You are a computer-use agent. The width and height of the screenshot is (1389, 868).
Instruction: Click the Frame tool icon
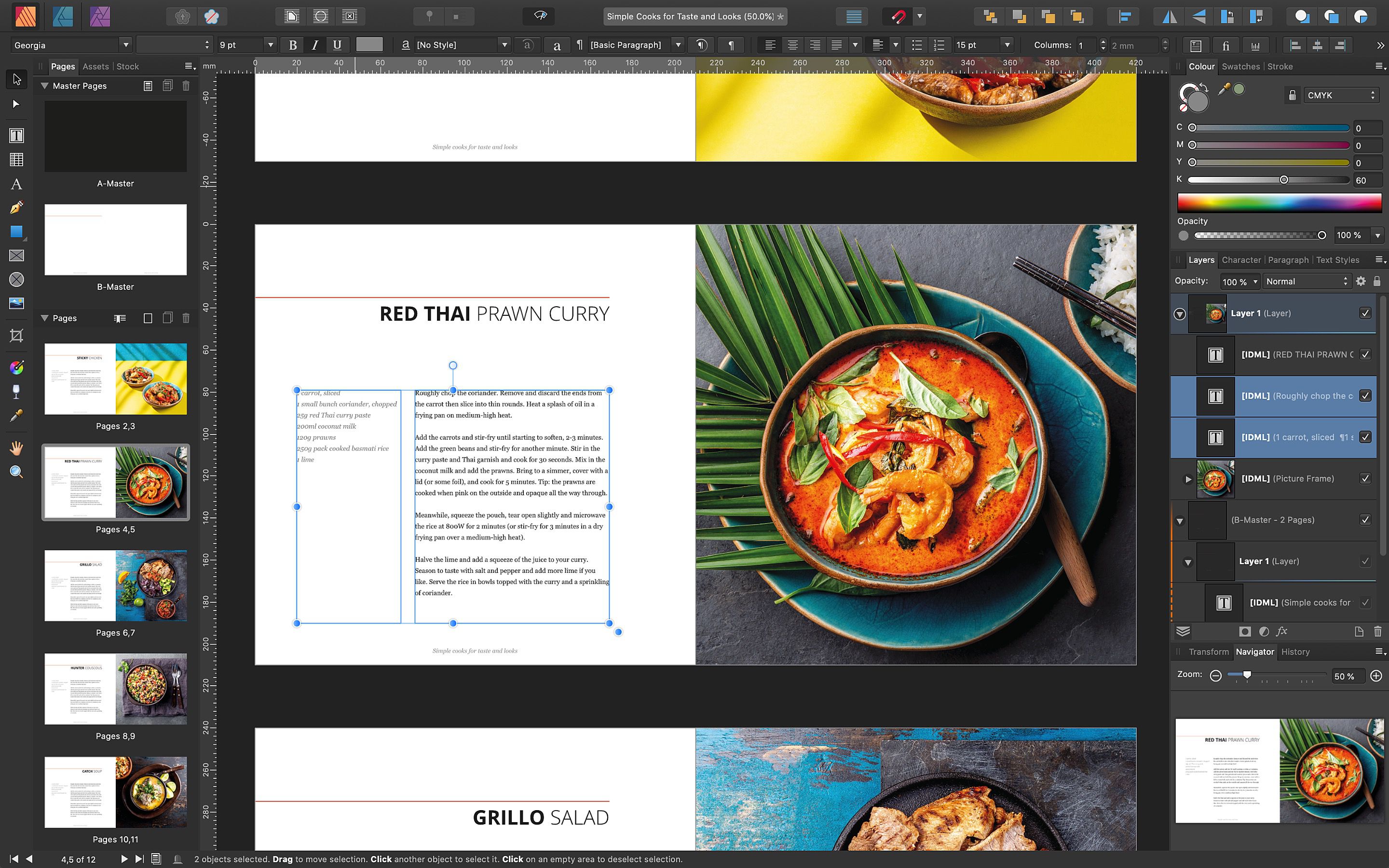pyautogui.click(x=15, y=255)
